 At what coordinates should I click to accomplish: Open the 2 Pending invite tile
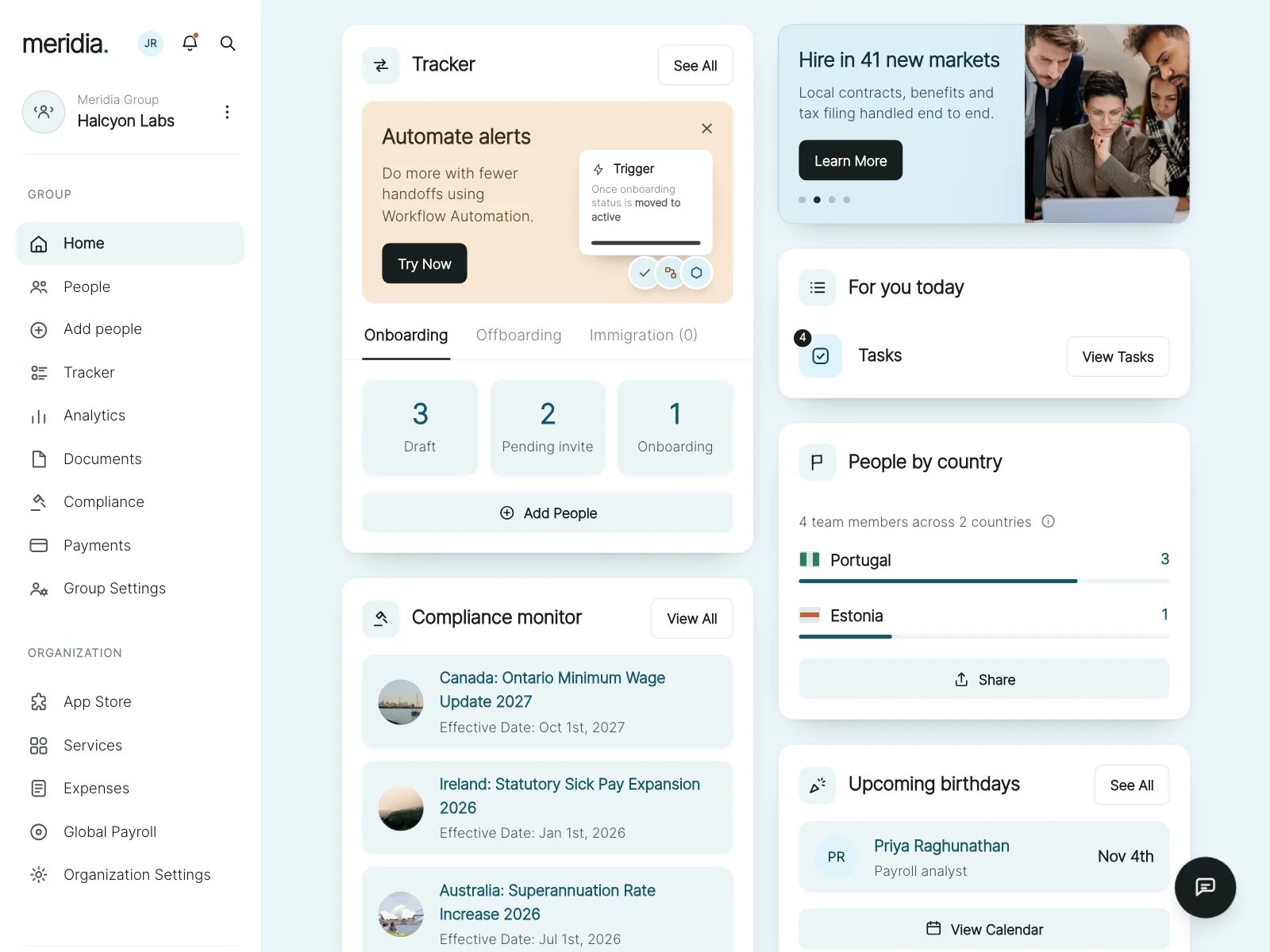548,428
